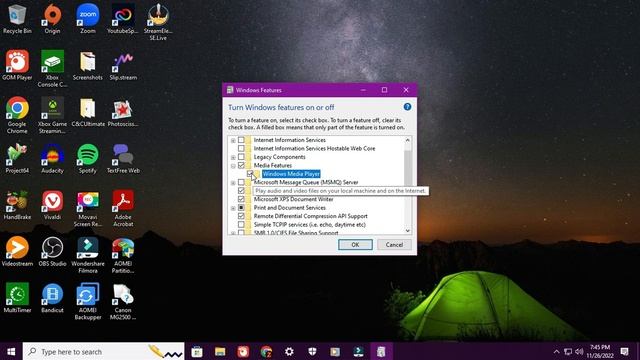Viewport: 640px width, 360px height.
Task: Select the OBS Studio desktop icon
Action: click(x=52, y=252)
